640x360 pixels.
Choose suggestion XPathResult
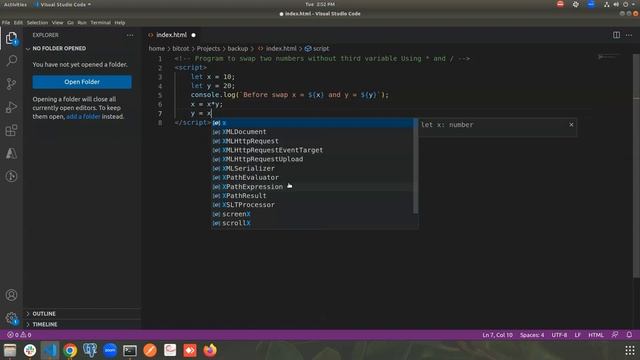point(313,196)
